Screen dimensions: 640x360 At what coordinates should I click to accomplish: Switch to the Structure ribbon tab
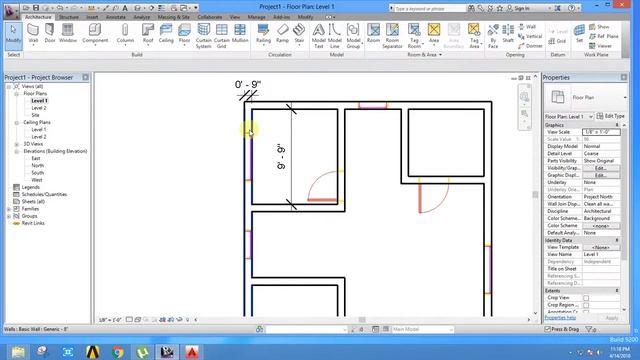69,17
